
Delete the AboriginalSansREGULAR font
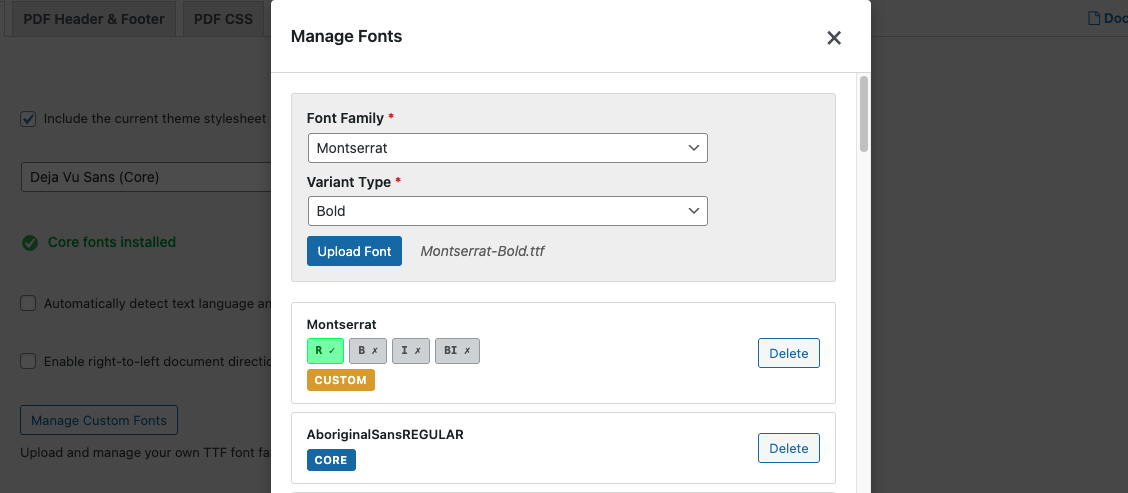point(788,448)
